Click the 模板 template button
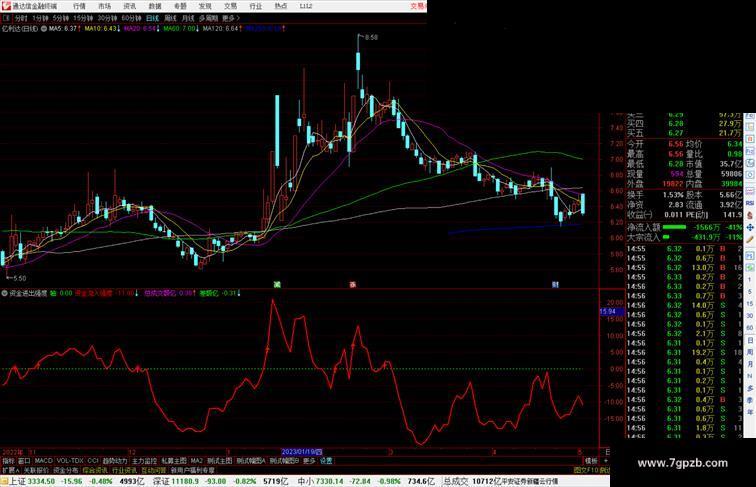756x487 pixels. (591, 461)
